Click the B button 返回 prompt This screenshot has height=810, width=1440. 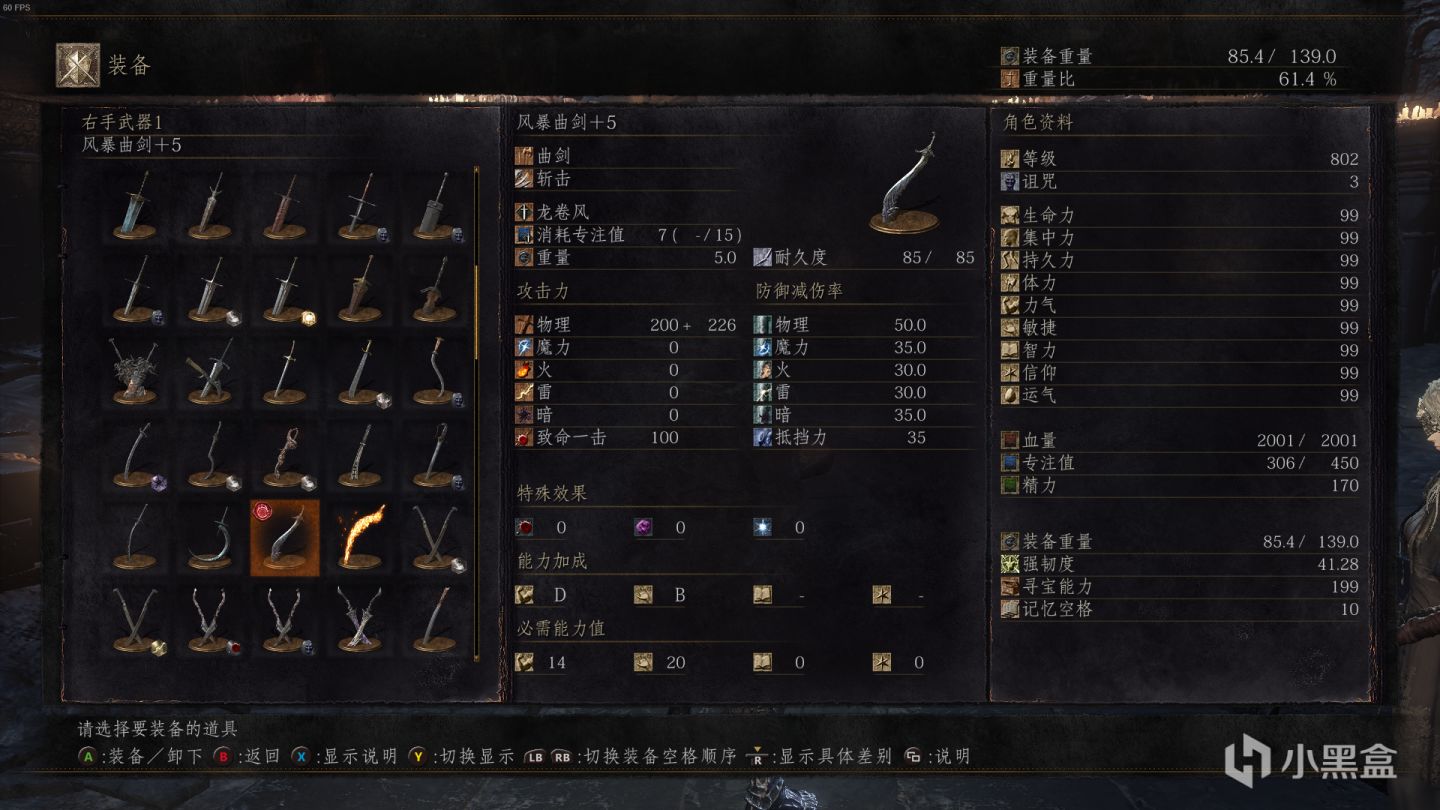pos(248,756)
